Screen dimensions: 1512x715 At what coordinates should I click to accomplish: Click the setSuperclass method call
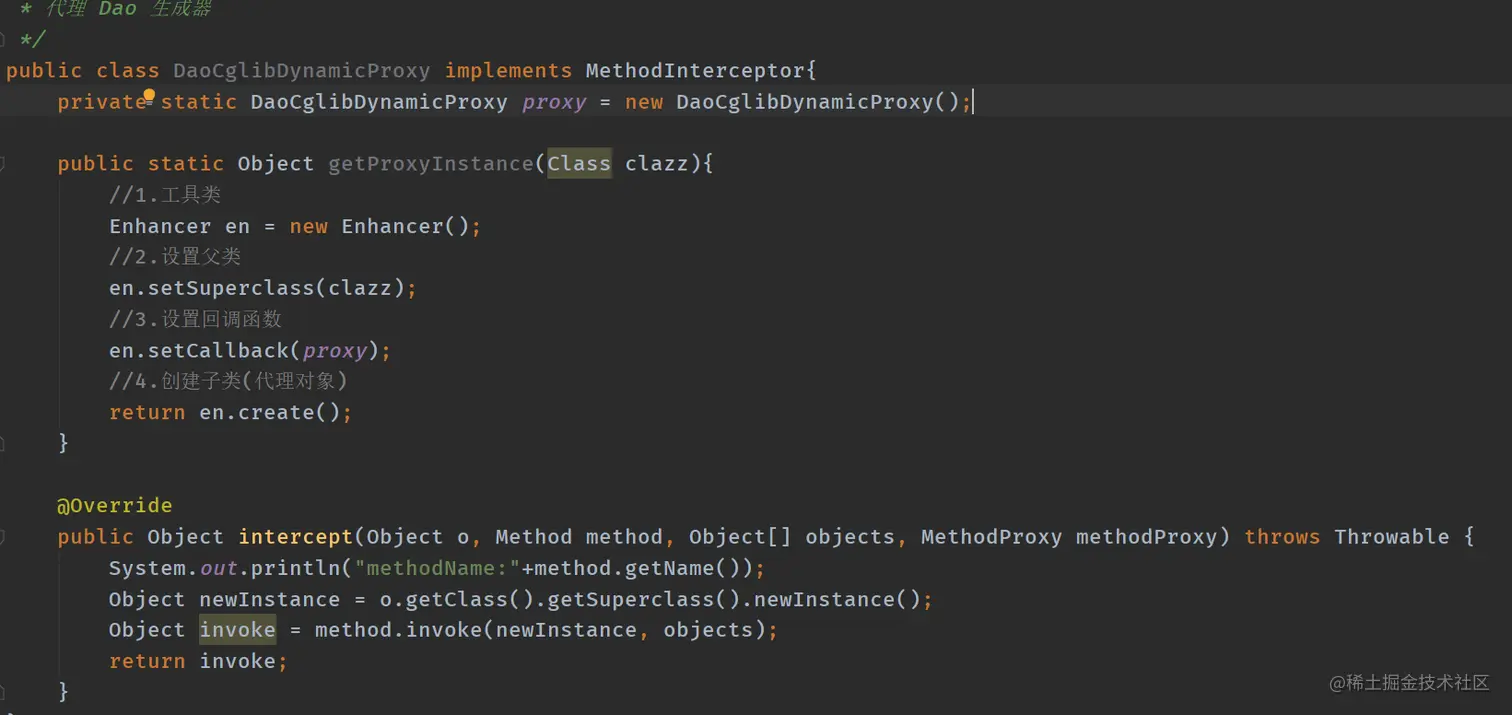point(231,288)
